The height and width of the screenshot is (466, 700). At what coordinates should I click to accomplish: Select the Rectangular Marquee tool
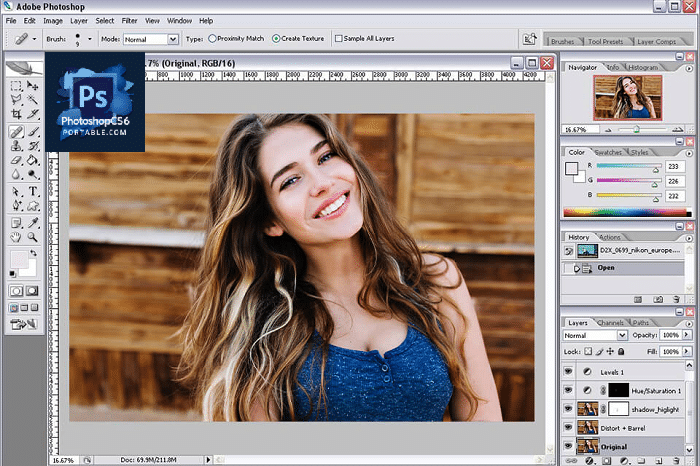tap(16, 86)
